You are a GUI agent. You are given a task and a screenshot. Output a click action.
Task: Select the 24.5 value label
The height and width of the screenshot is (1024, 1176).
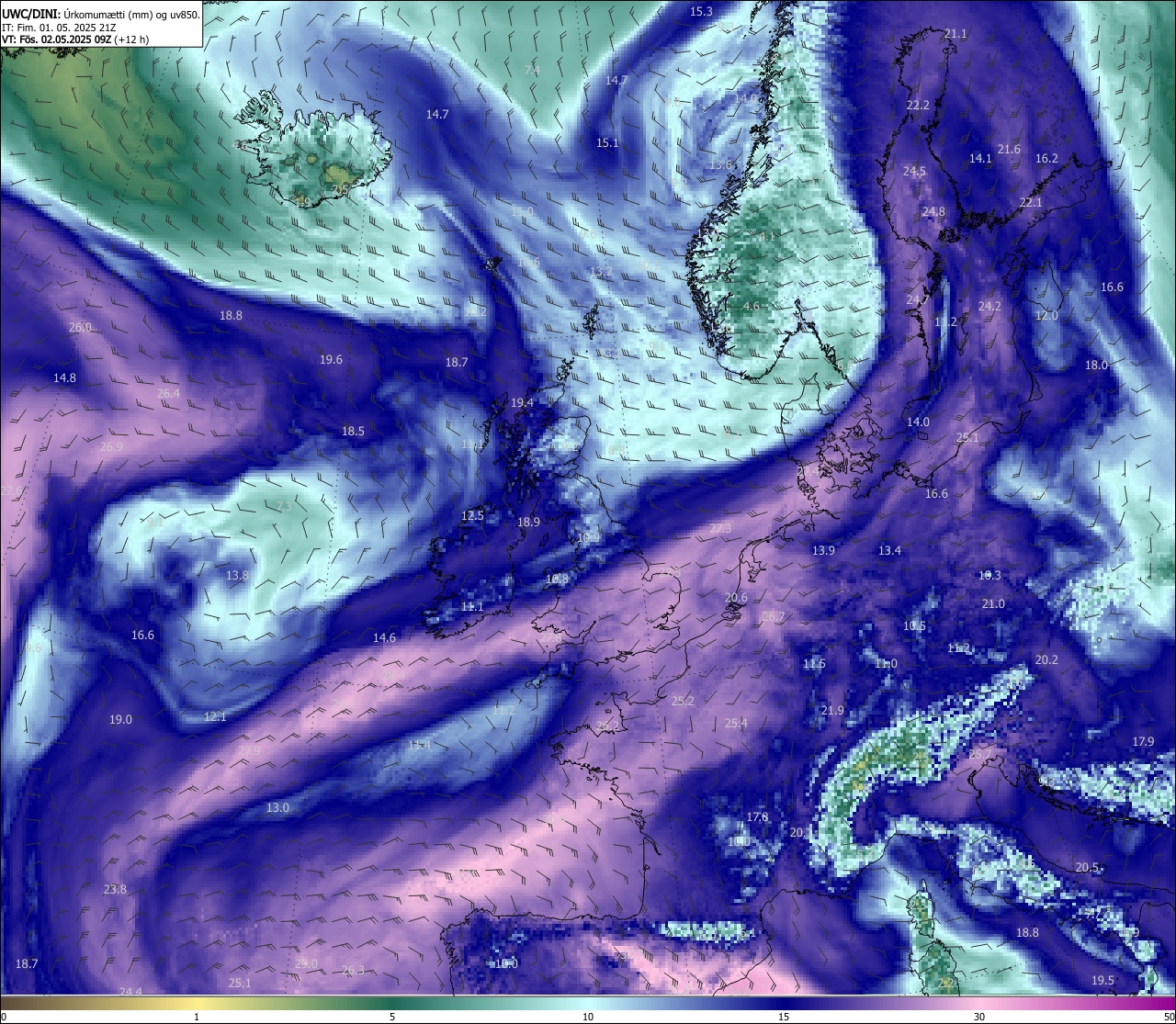(914, 171)
